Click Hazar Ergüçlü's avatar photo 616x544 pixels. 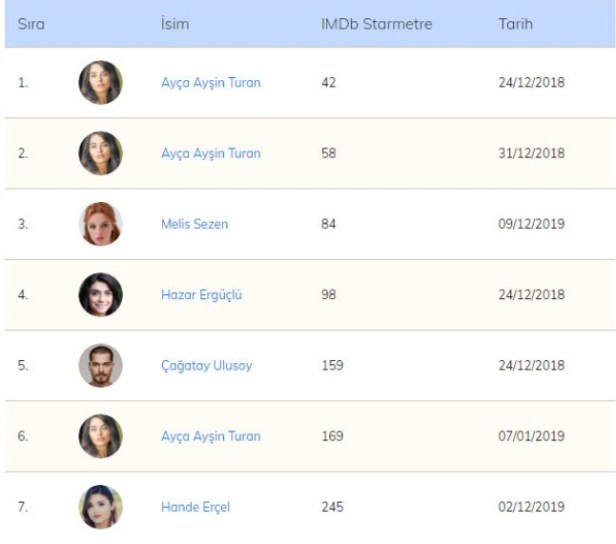100,295
